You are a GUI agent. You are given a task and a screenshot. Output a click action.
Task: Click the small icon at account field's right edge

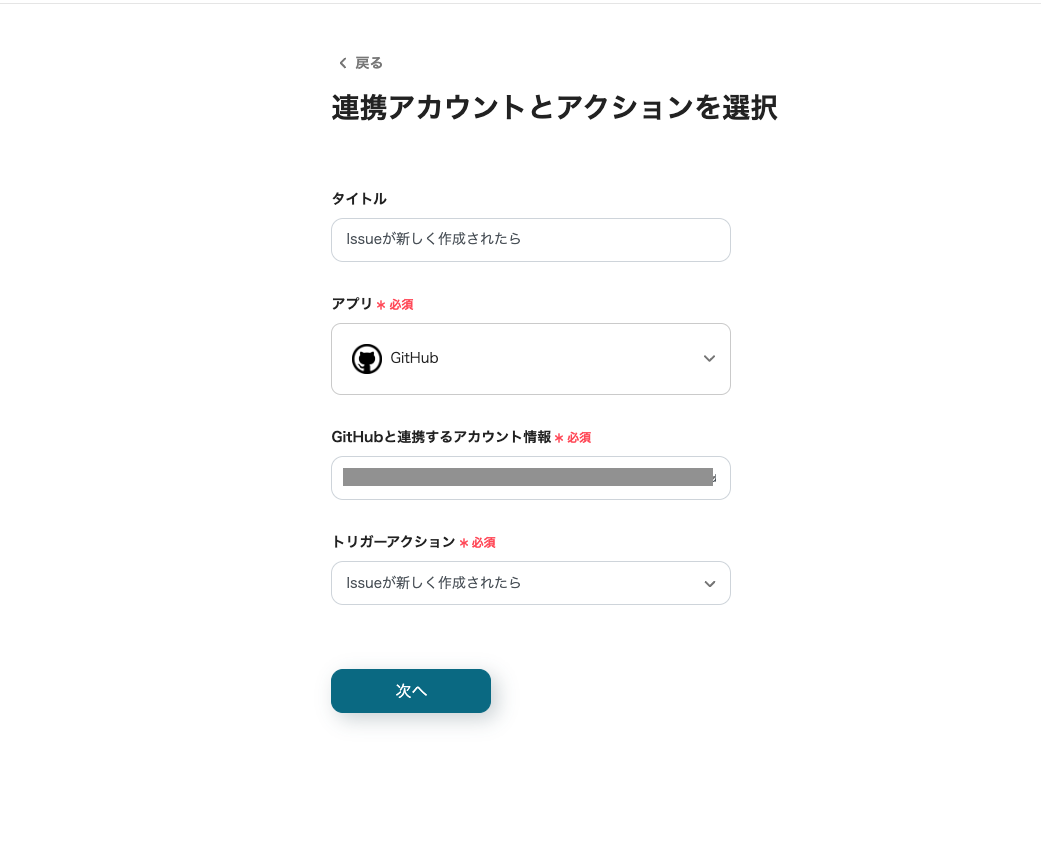tap(714, 478)
